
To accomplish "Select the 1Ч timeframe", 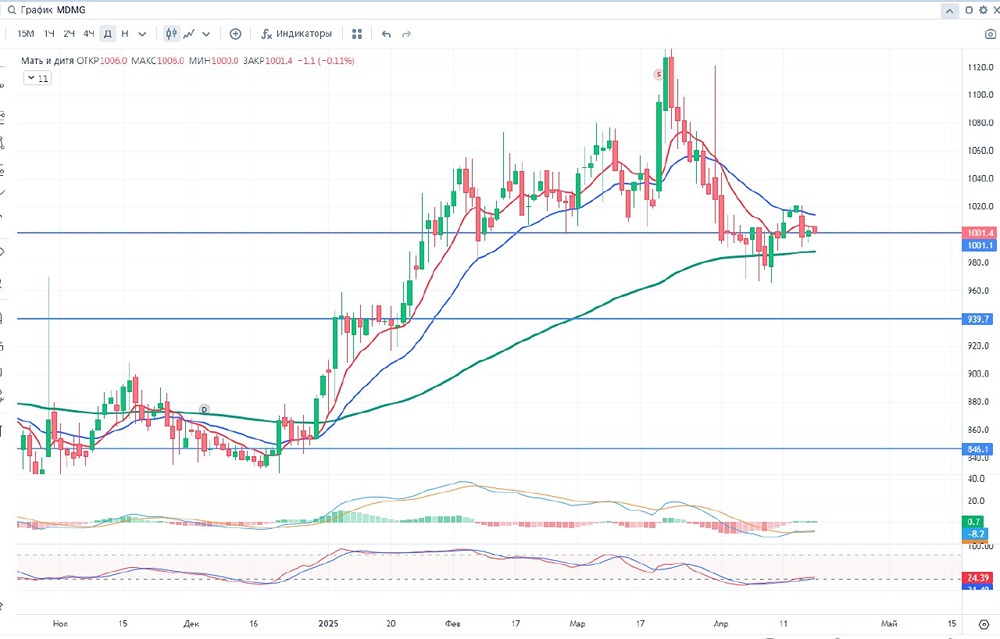I will click(49, 34).
